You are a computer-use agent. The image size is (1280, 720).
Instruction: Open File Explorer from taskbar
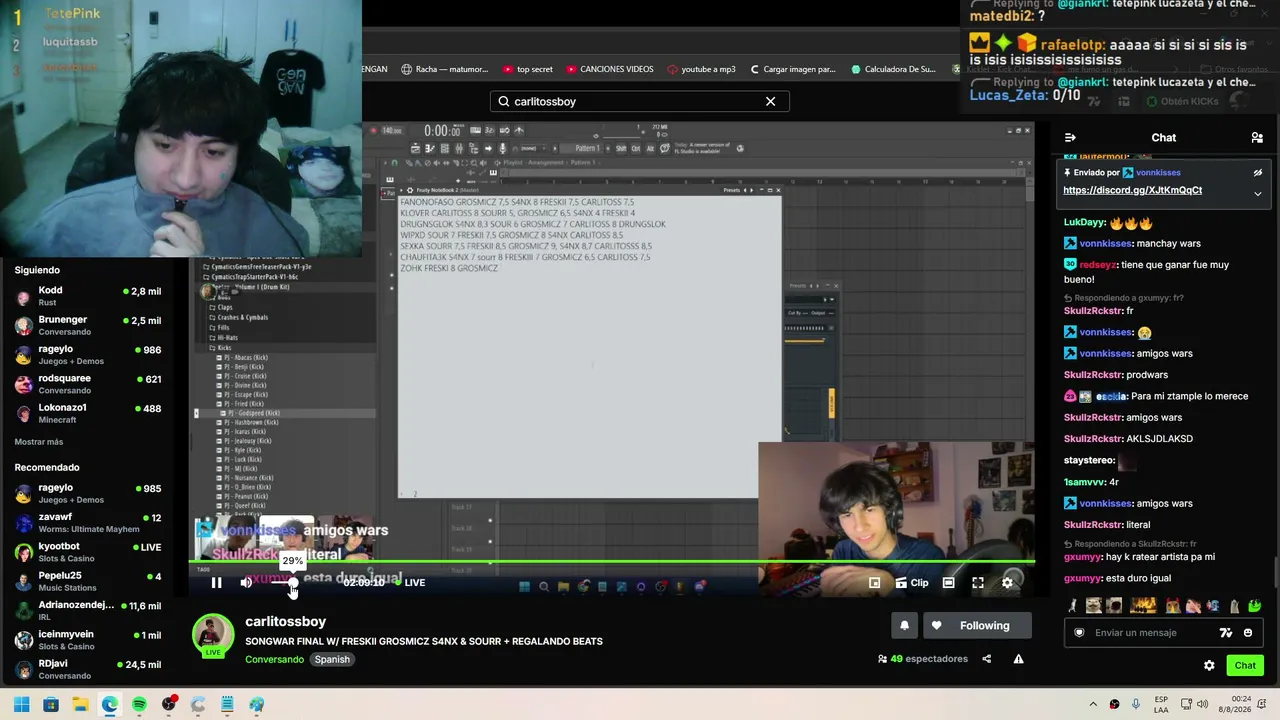(80, 704)
